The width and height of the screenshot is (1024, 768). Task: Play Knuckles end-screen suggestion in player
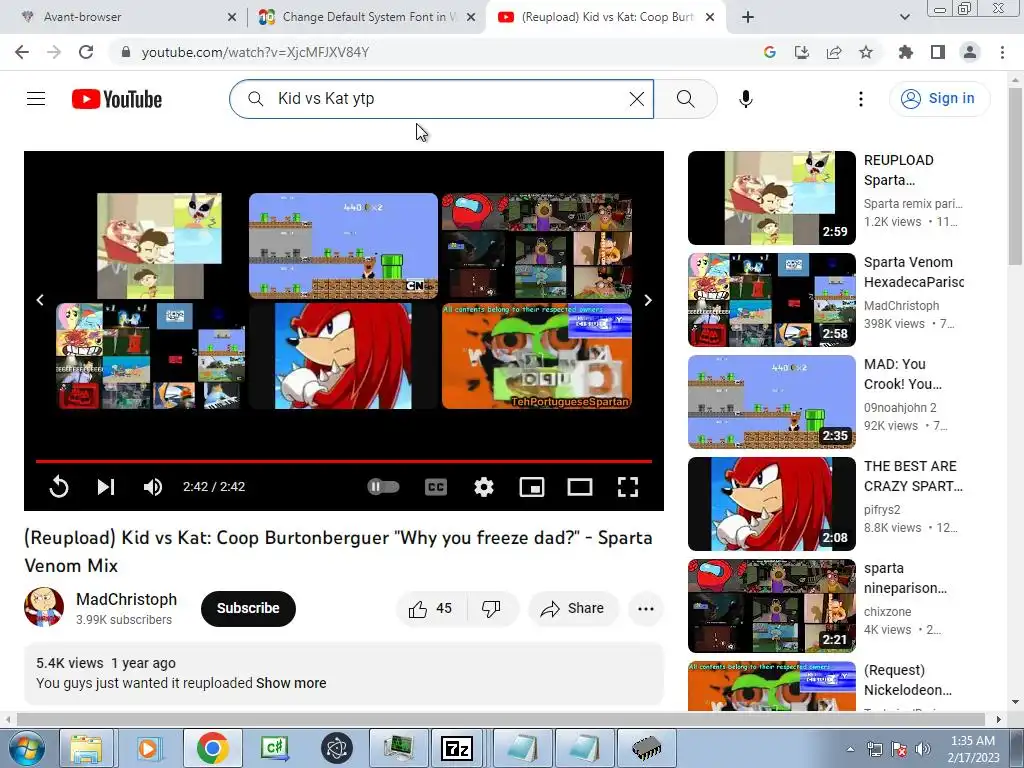[344, 356]
